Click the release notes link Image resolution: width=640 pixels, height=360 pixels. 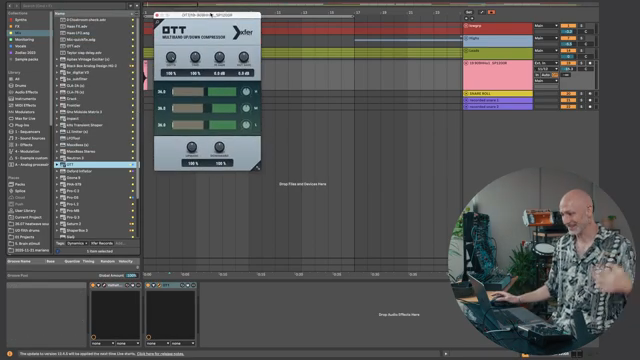[x=160, y=354]
